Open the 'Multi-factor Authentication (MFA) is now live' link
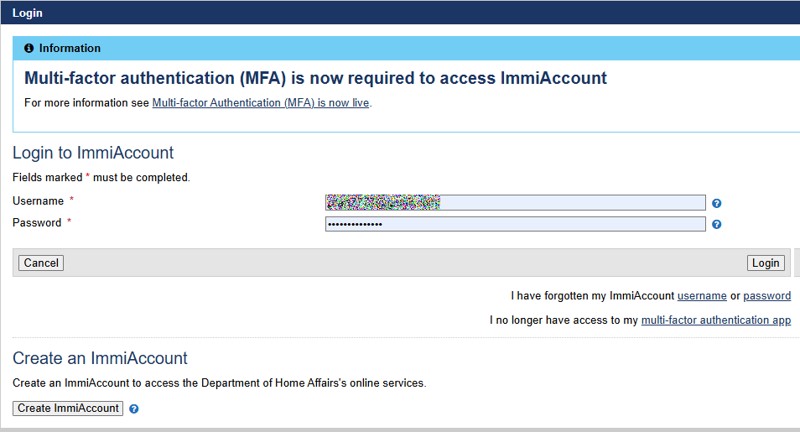Image resolution: width=800 pixels, height=432 pixels. (x=261, y=103)
